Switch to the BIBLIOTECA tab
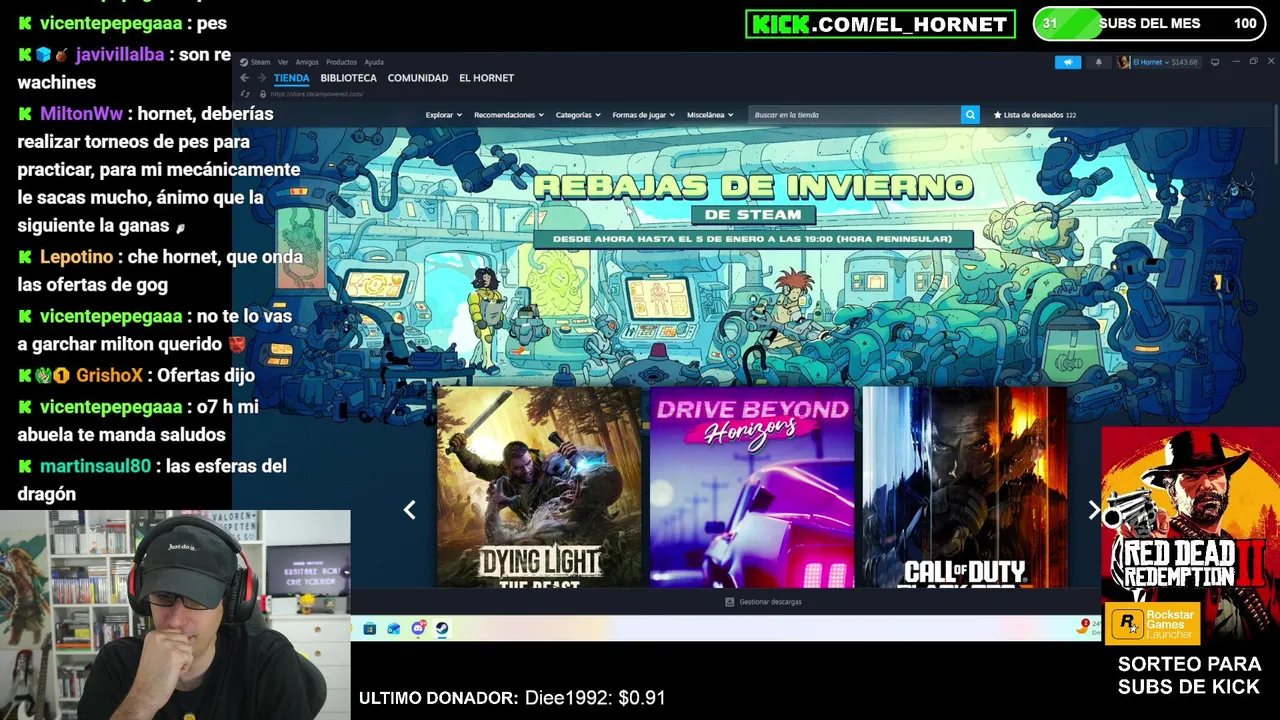 pyautogui.click(x=349, y=78)
